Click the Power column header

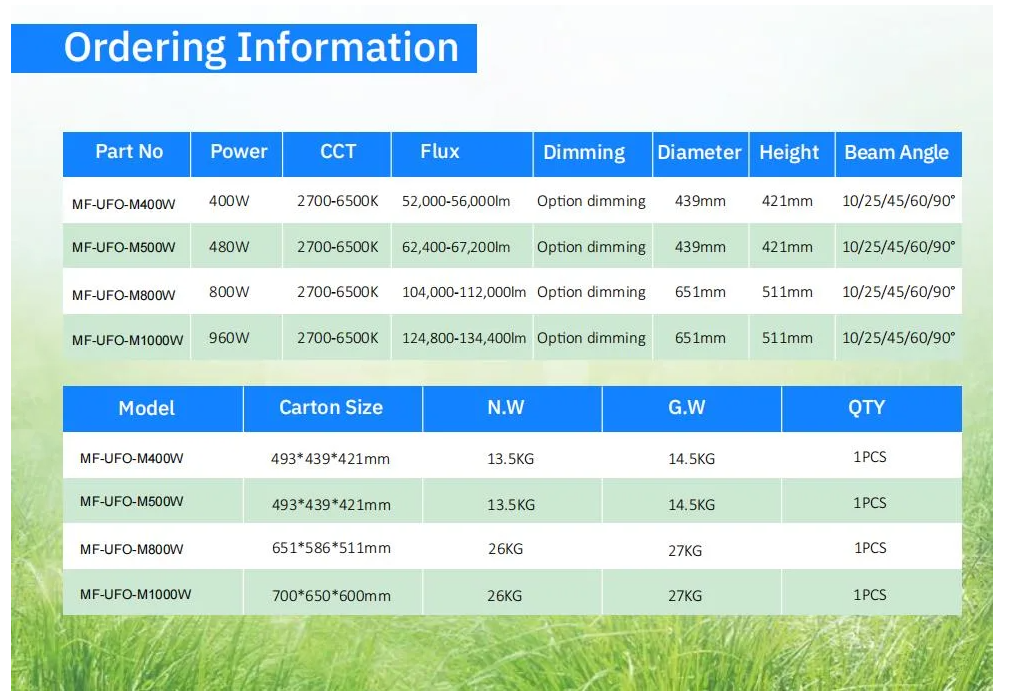238,152
